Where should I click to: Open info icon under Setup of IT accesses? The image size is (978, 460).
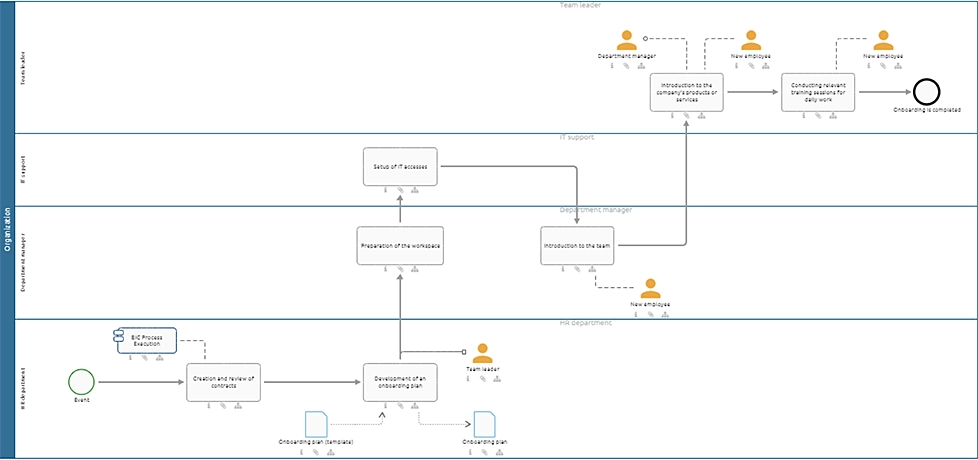click(x=385, y=189)
